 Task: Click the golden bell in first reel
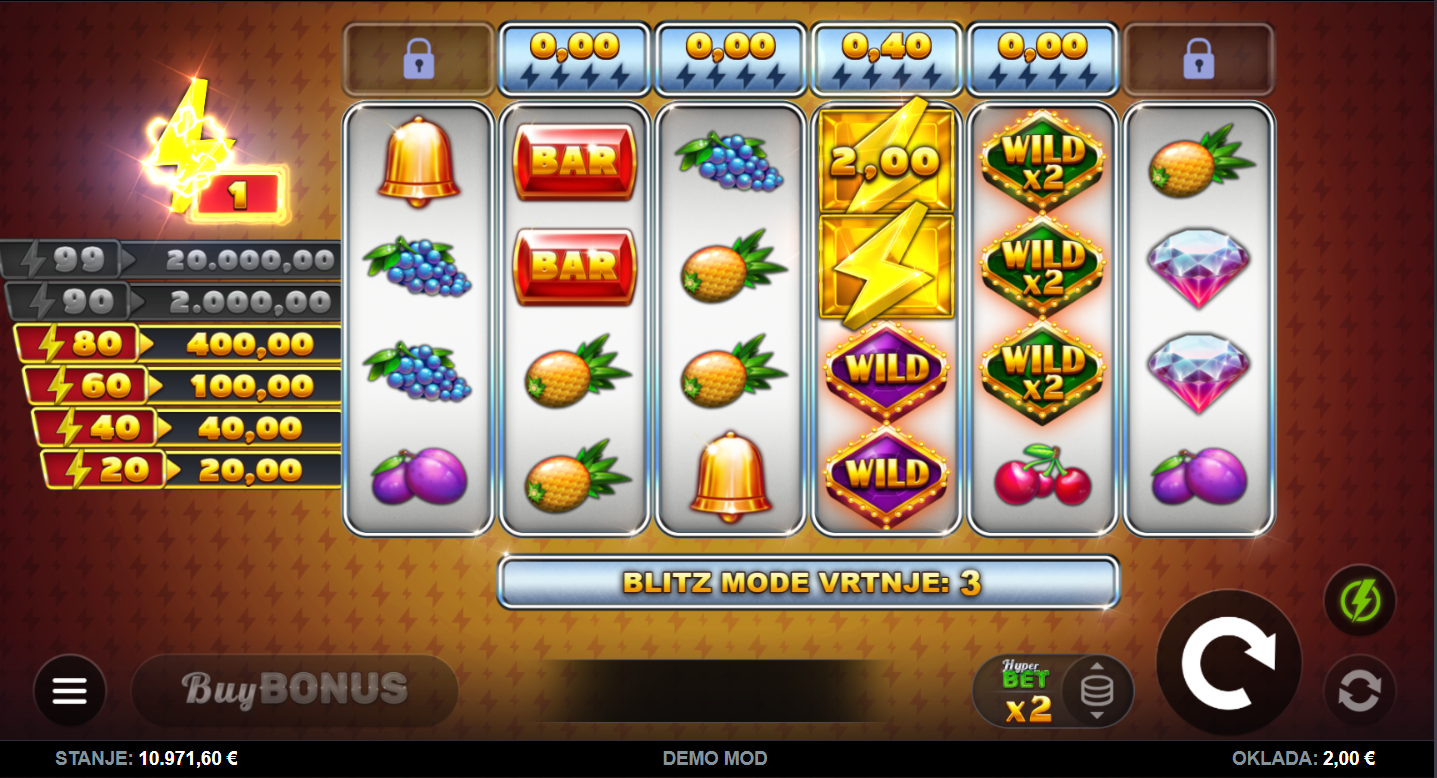(x=419, y=162)
